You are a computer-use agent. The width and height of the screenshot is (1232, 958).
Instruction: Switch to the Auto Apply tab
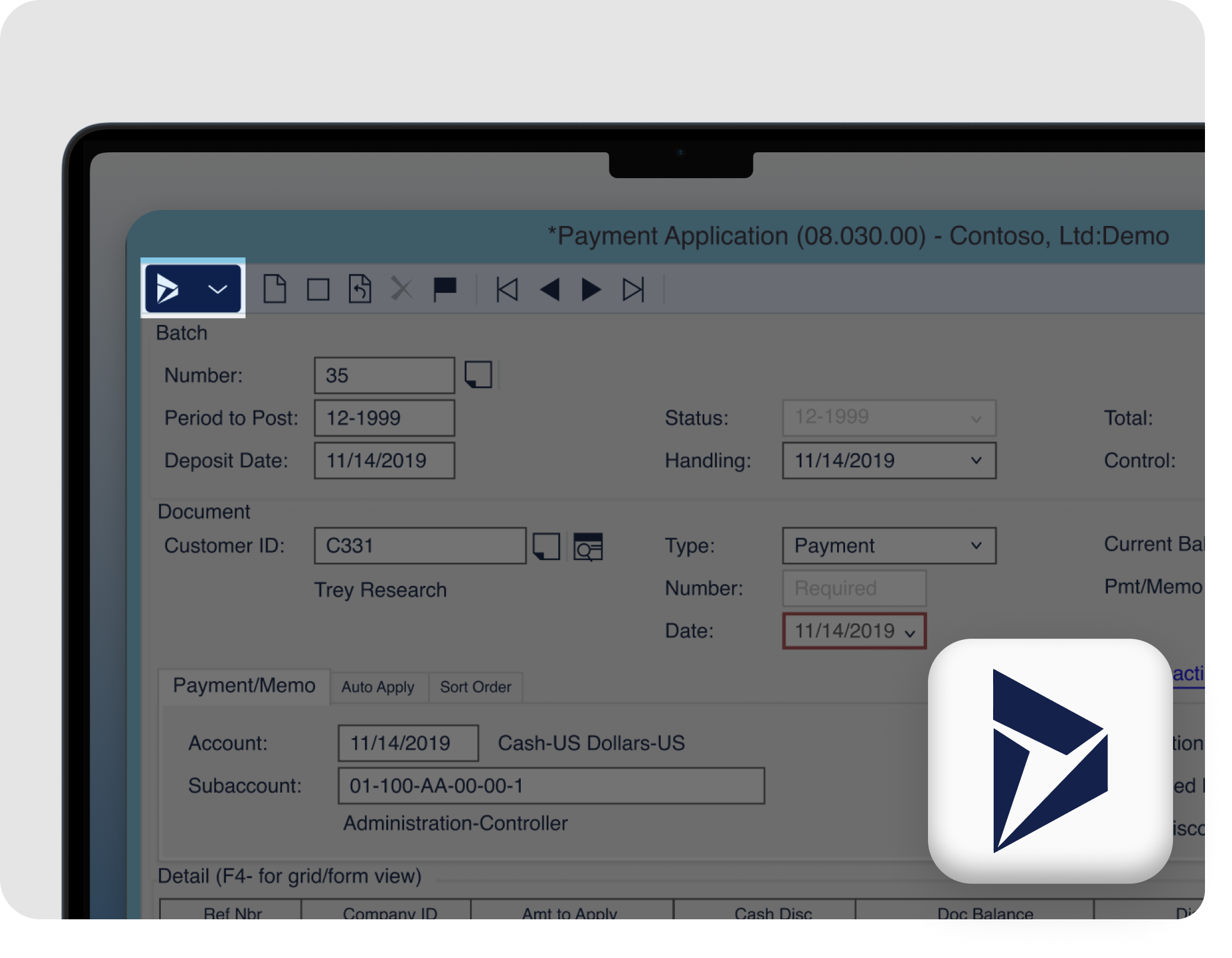pyautogui.click(x=378, y=687)
